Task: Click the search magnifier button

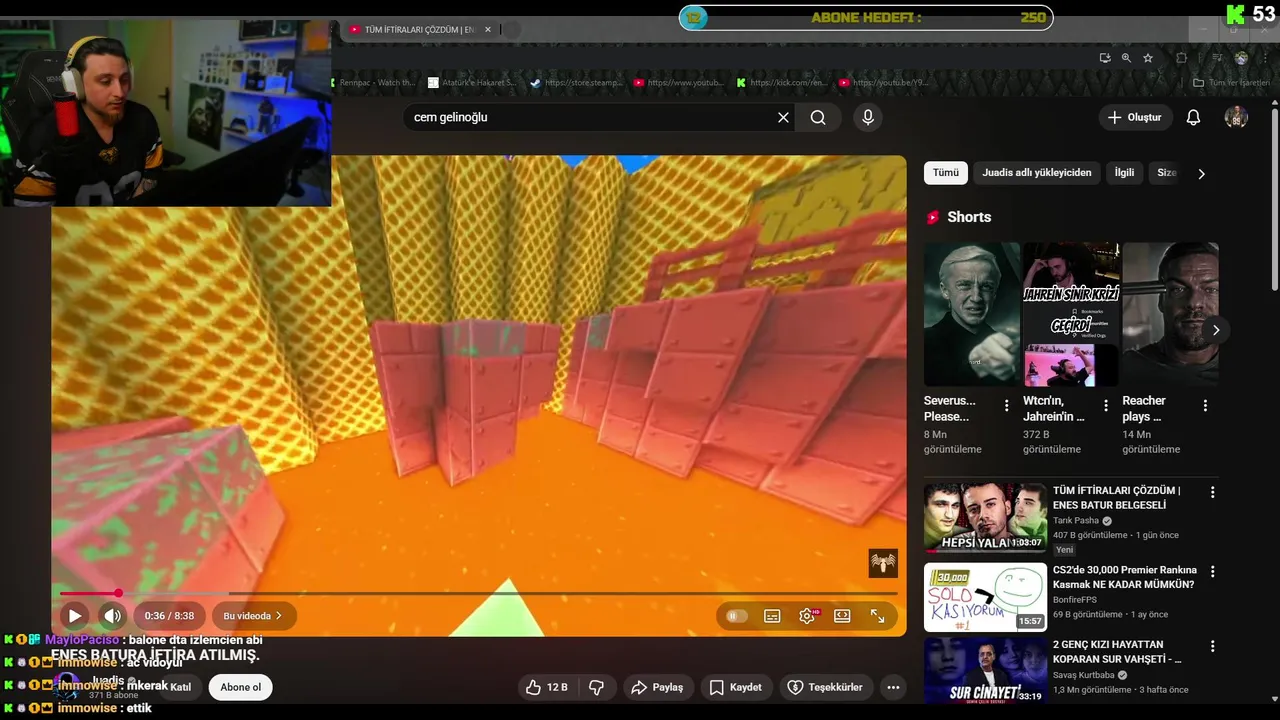Action: pos(818,117)
